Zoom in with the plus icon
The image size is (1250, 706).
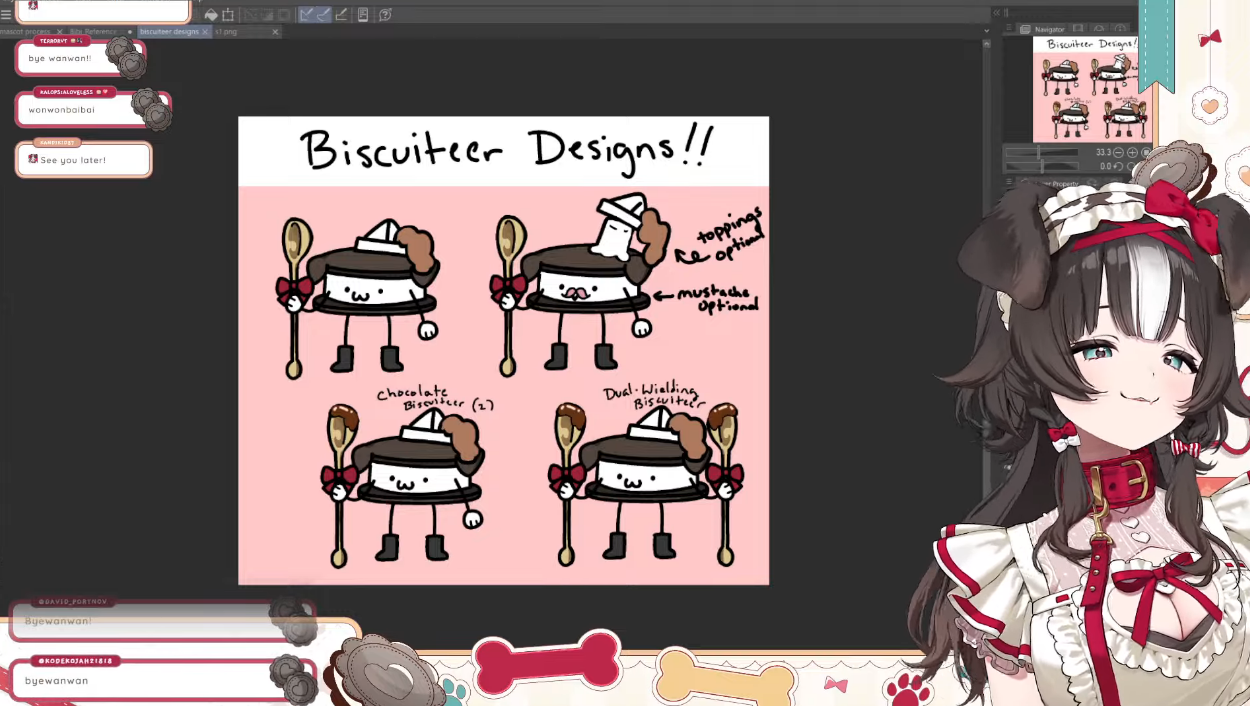coord(1132,152)
